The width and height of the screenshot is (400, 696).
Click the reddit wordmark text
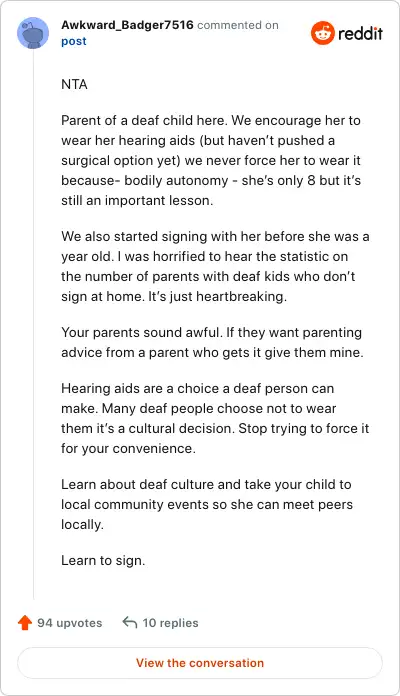tap(360, 33)
